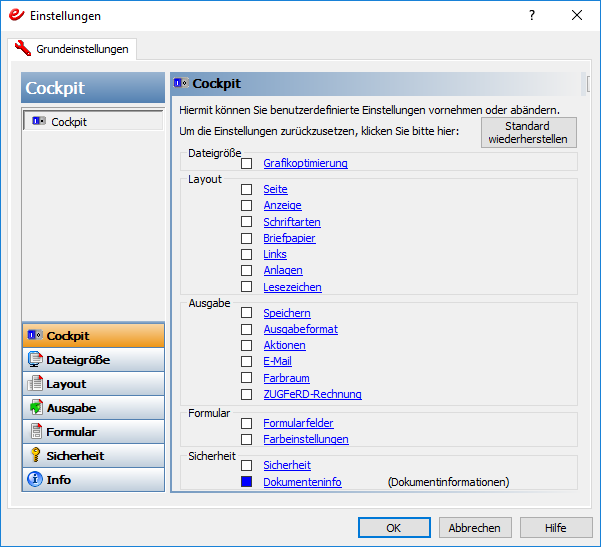
Task: Check the Formularfelder checkbox
Action: coord(246,423)
